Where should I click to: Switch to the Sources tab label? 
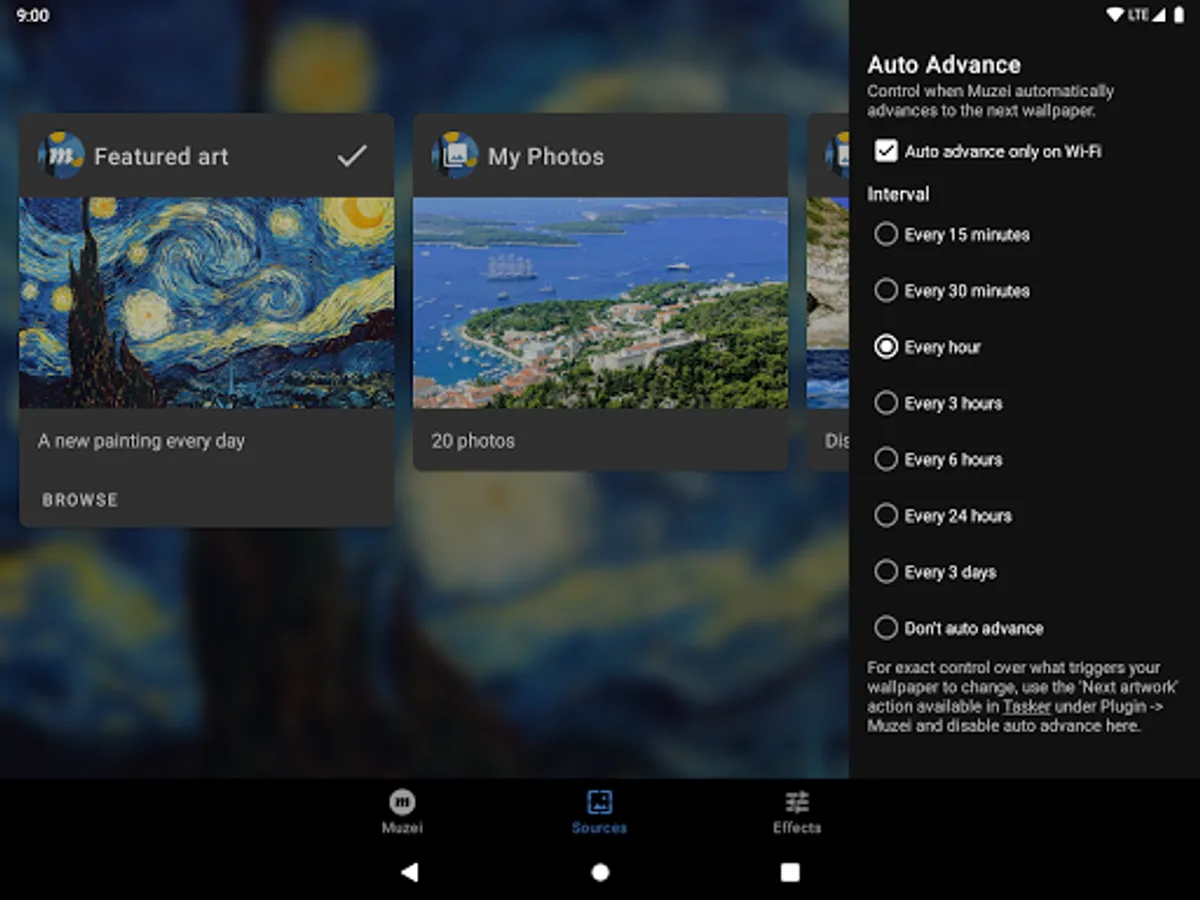coord(599,828)
